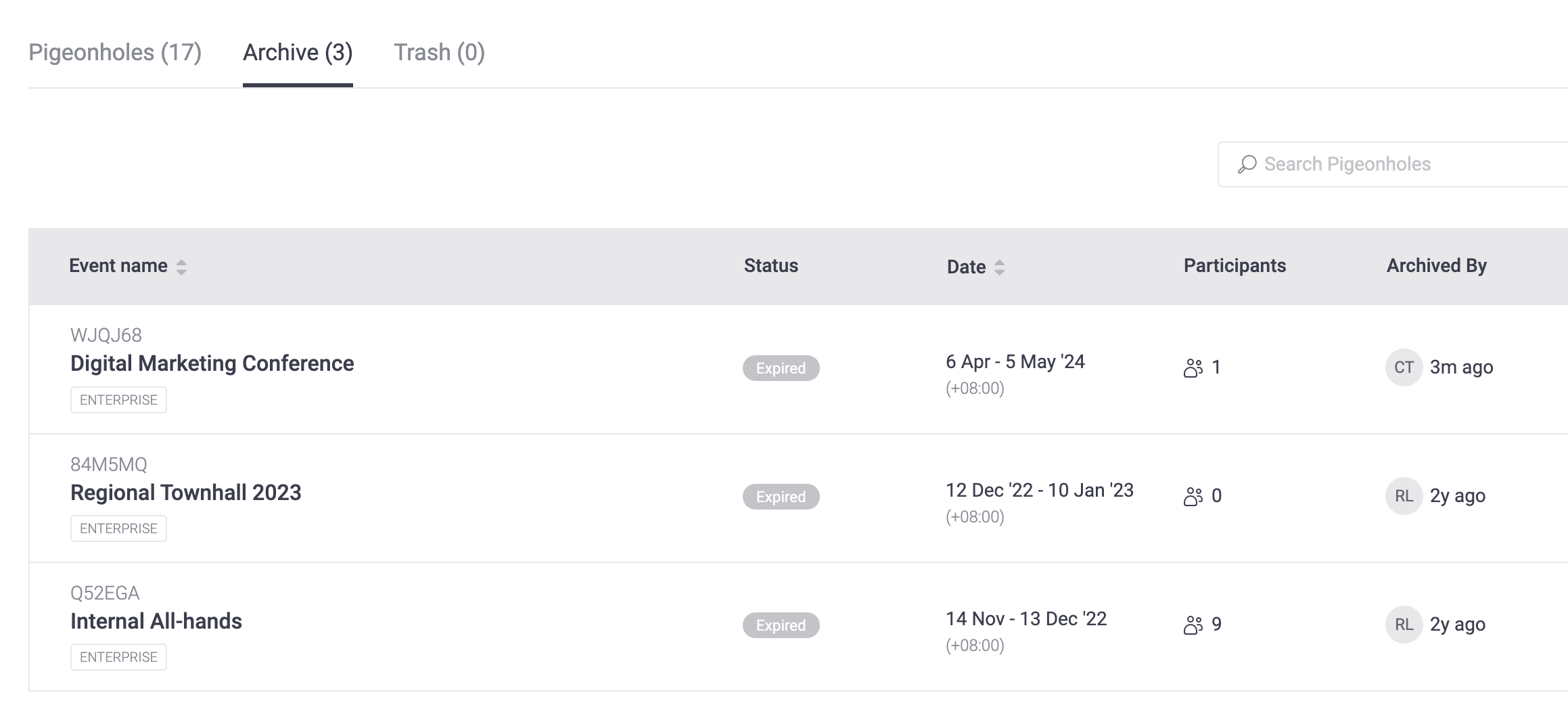Click the search magnifier icon
Image resolution: width=1568 pixels, height=720 pixels.
pos(1247,164)
